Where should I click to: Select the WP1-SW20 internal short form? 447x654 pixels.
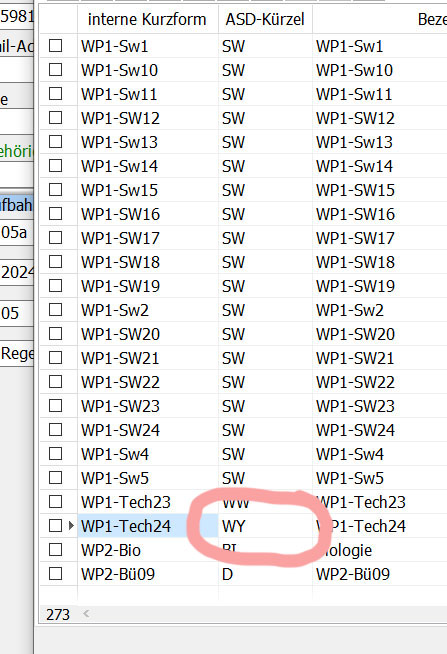click(x=148, y=334)
